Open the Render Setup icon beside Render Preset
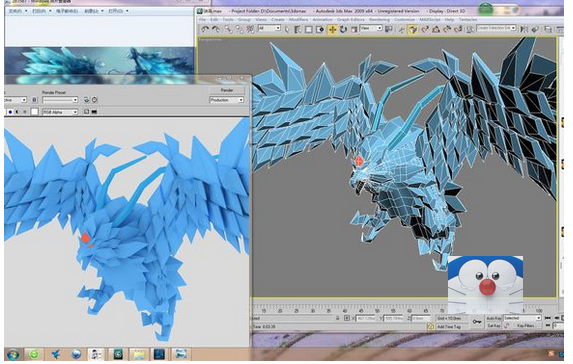The image size is (573, 364). (x=87, y=100)
